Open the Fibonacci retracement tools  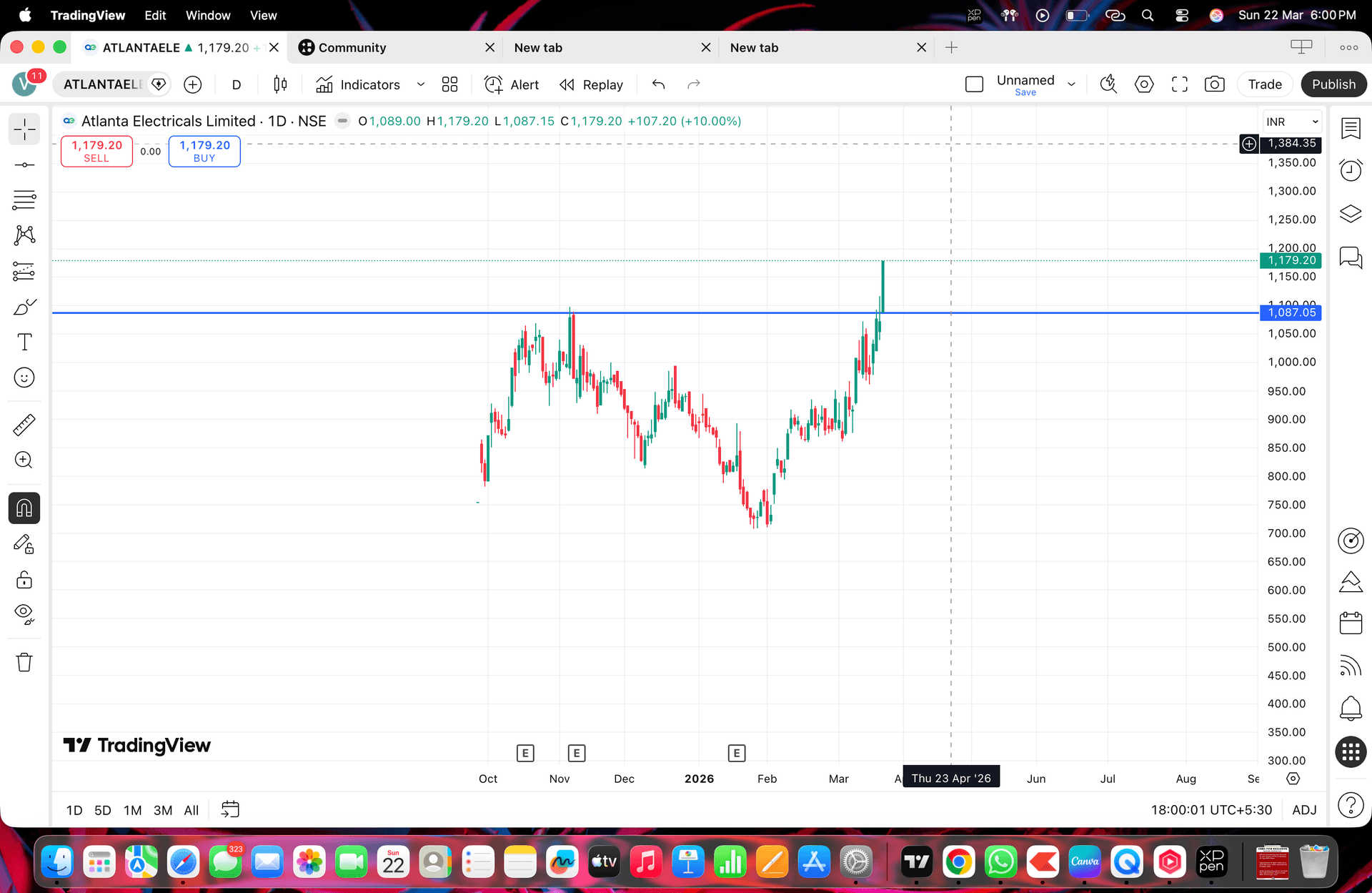pos(24,200)
